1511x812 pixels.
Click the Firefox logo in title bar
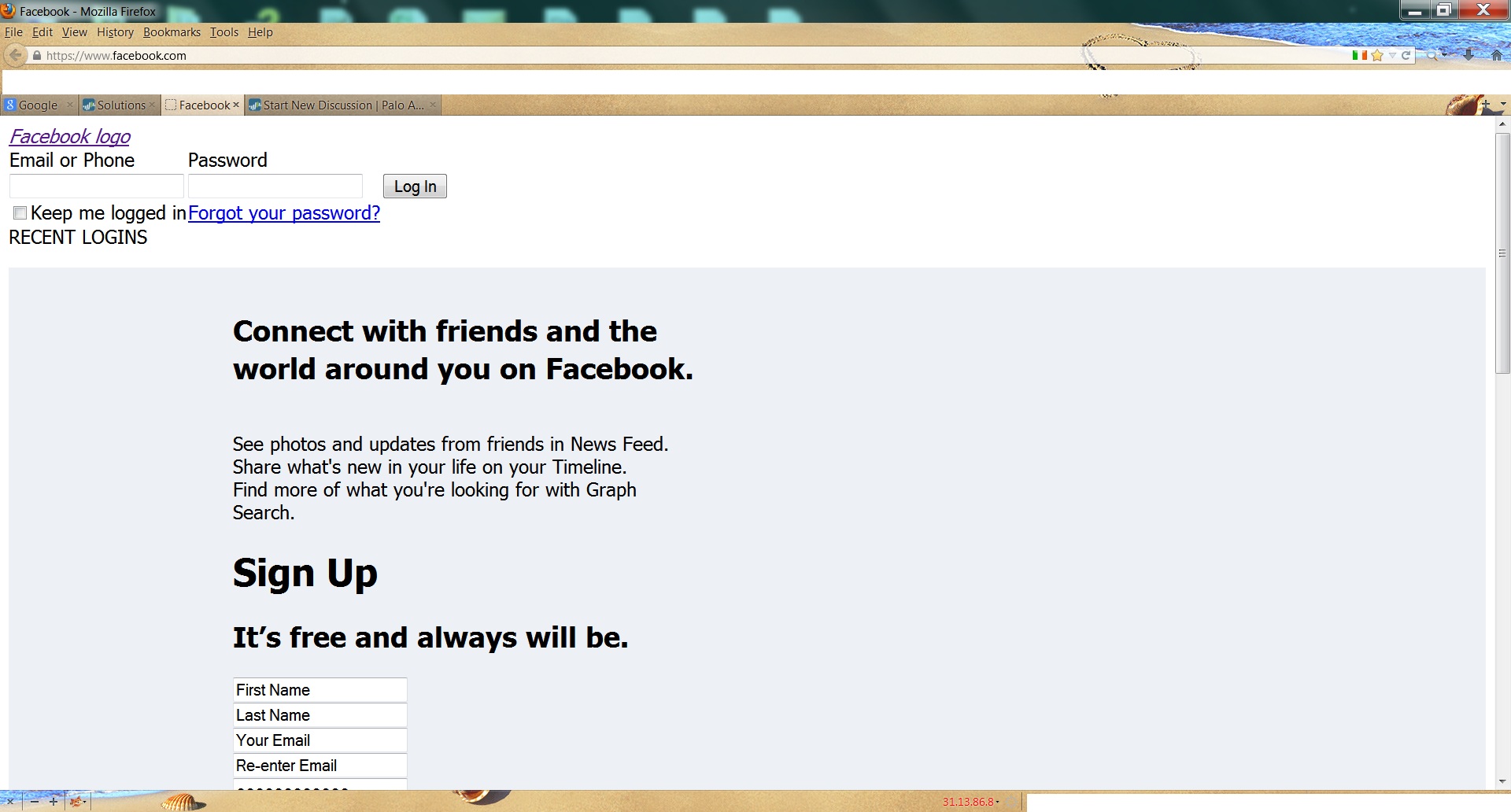click(x=9, y=11)
